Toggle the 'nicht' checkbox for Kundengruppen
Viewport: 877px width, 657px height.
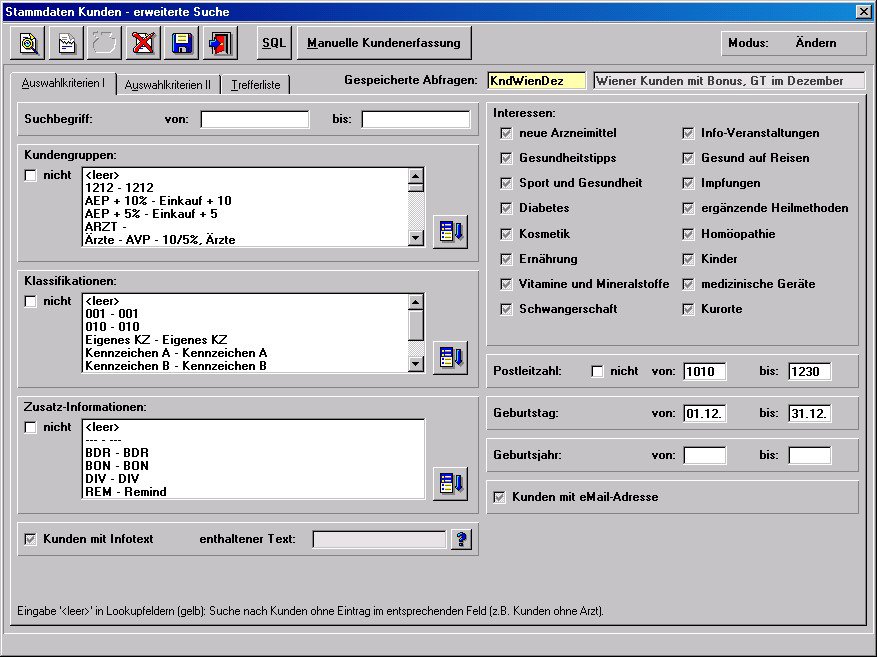click(31, 176)
